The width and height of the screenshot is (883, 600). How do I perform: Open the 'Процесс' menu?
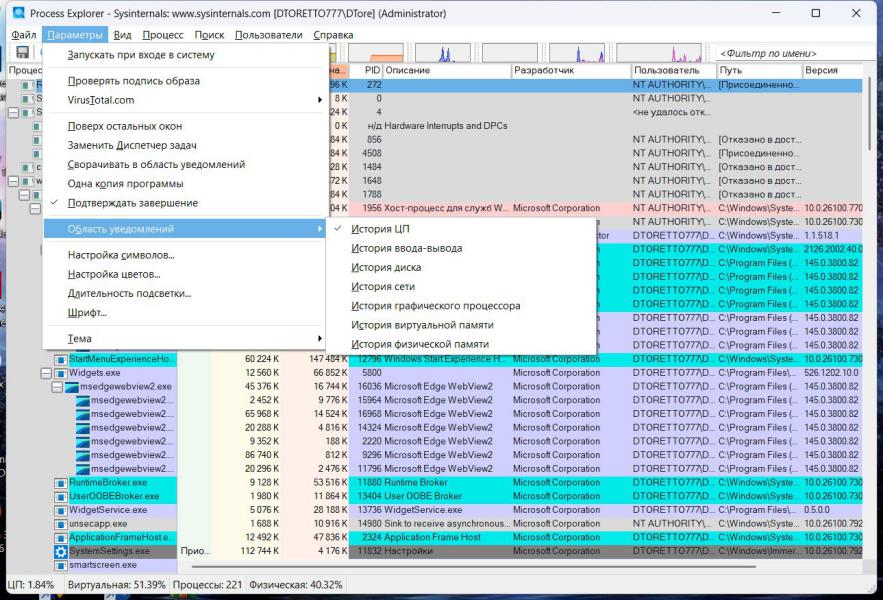(162, 35)
